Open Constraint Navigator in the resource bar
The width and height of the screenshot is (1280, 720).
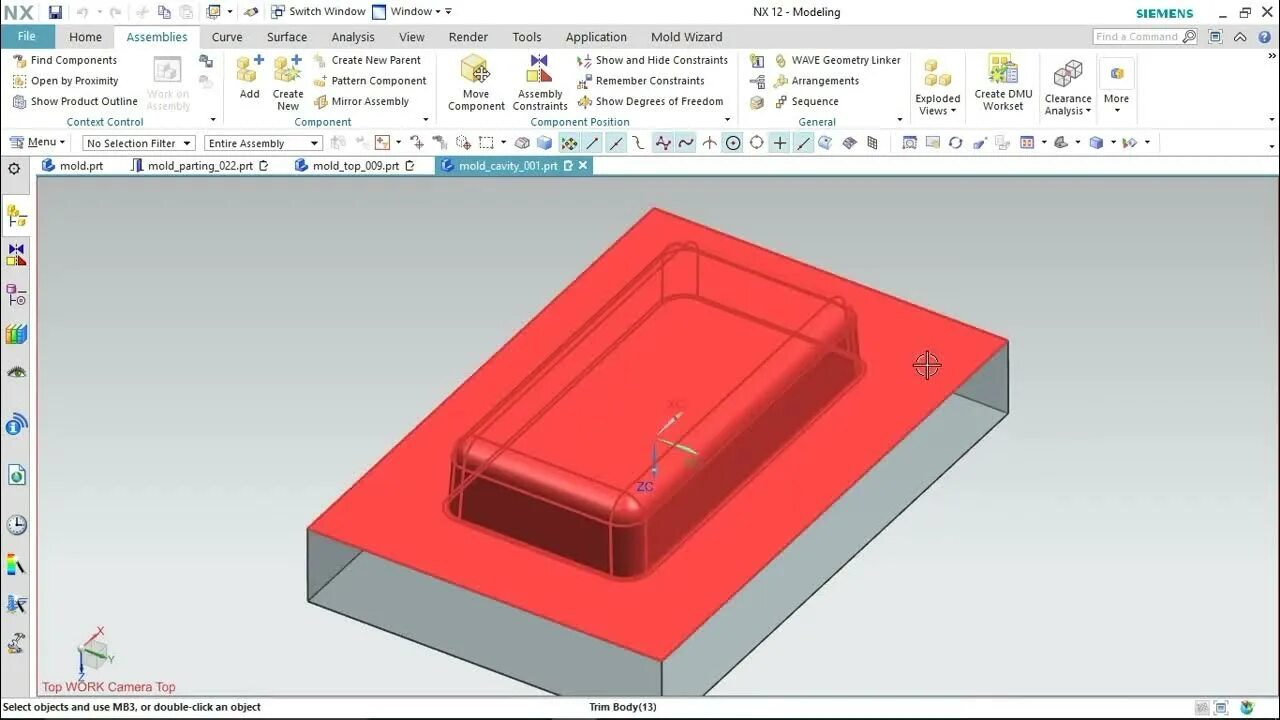16,254
